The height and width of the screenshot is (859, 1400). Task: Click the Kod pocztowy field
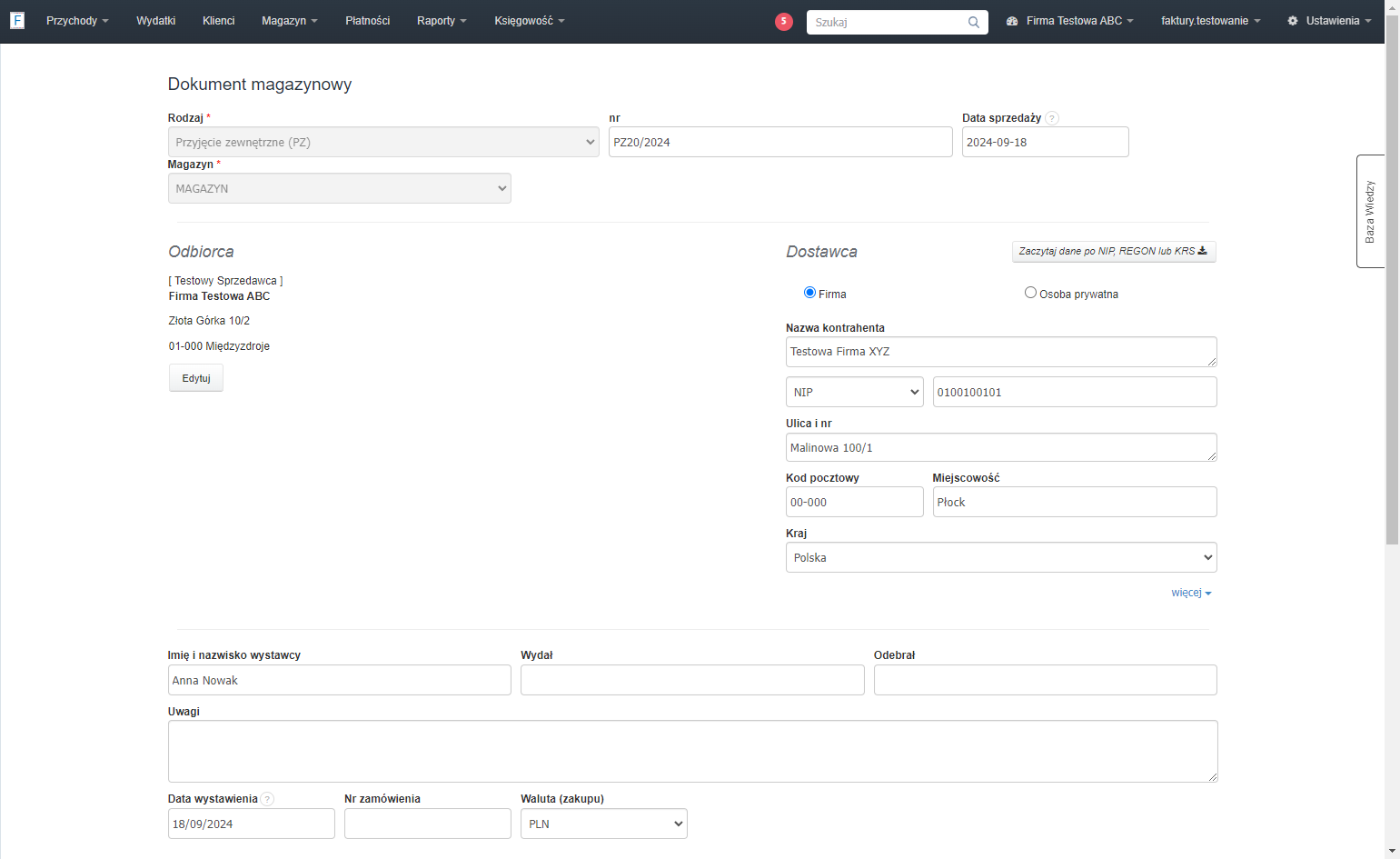(855, 502)
